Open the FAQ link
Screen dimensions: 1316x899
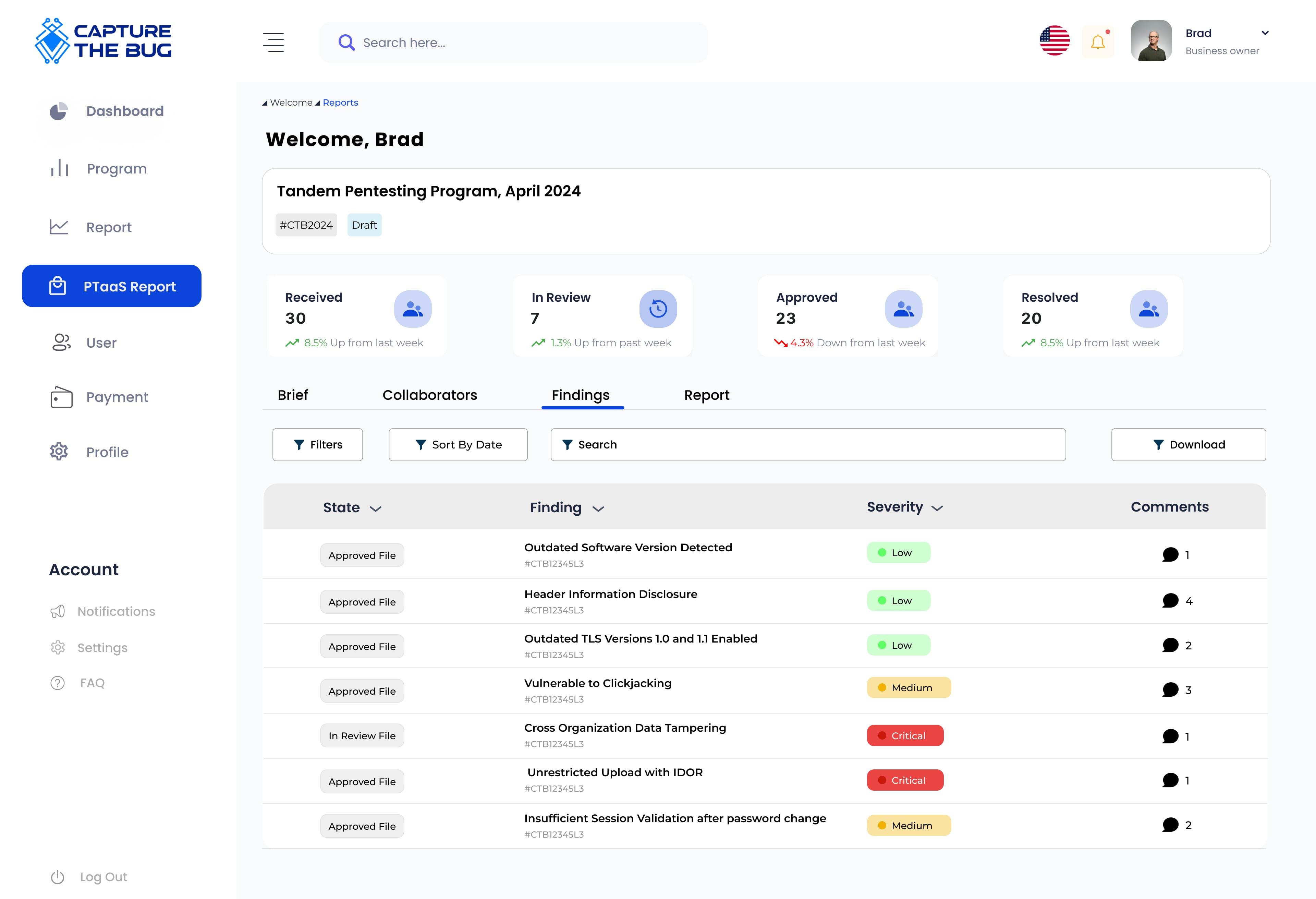coord(92,683)
